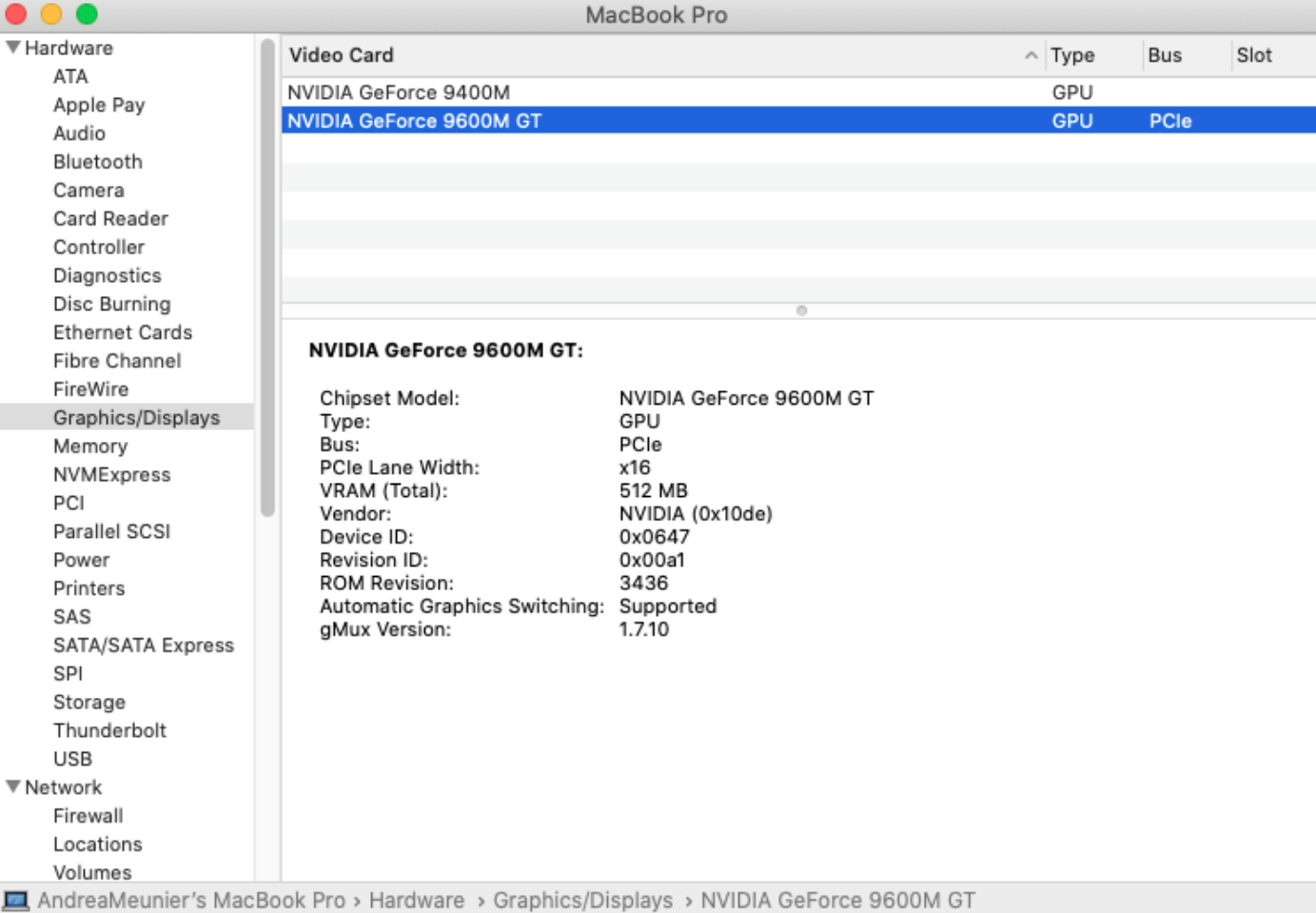
Task: Click Hardware in the path bar
Action: pyautogui.click(x=417, y=900)
